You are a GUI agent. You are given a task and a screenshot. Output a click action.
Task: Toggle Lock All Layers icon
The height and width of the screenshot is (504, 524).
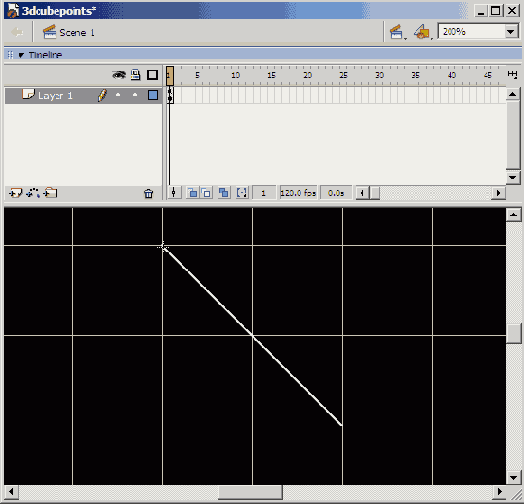[135, 75]
